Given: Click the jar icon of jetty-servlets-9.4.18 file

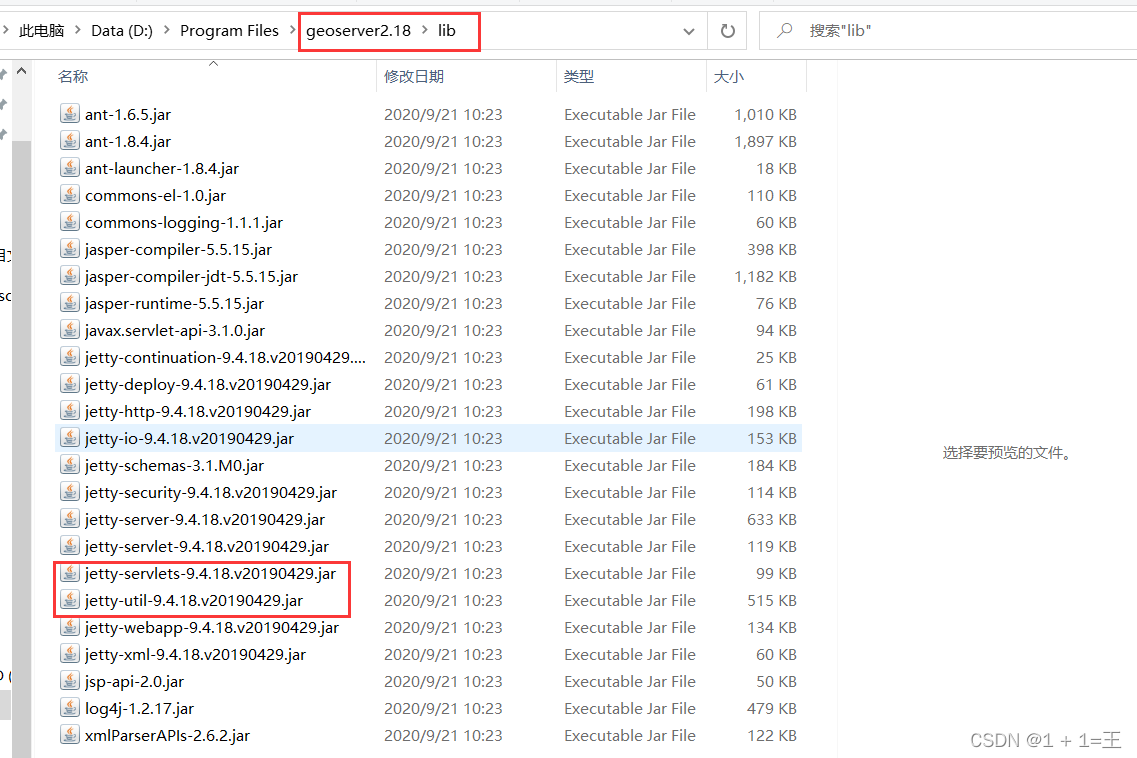Looking at the screenshot, I should click(x=70, y=573).
